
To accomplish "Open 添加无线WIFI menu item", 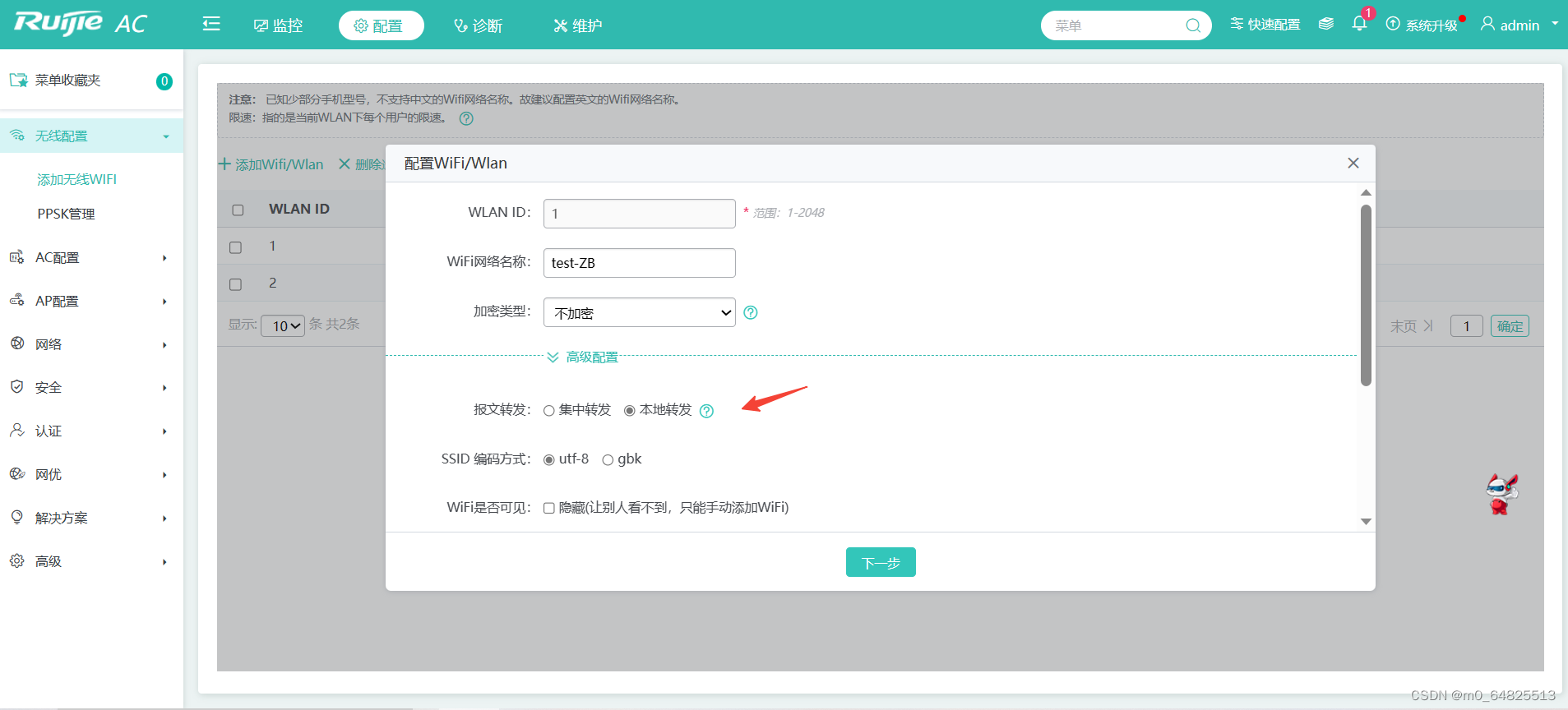I will tap(77, 179).
